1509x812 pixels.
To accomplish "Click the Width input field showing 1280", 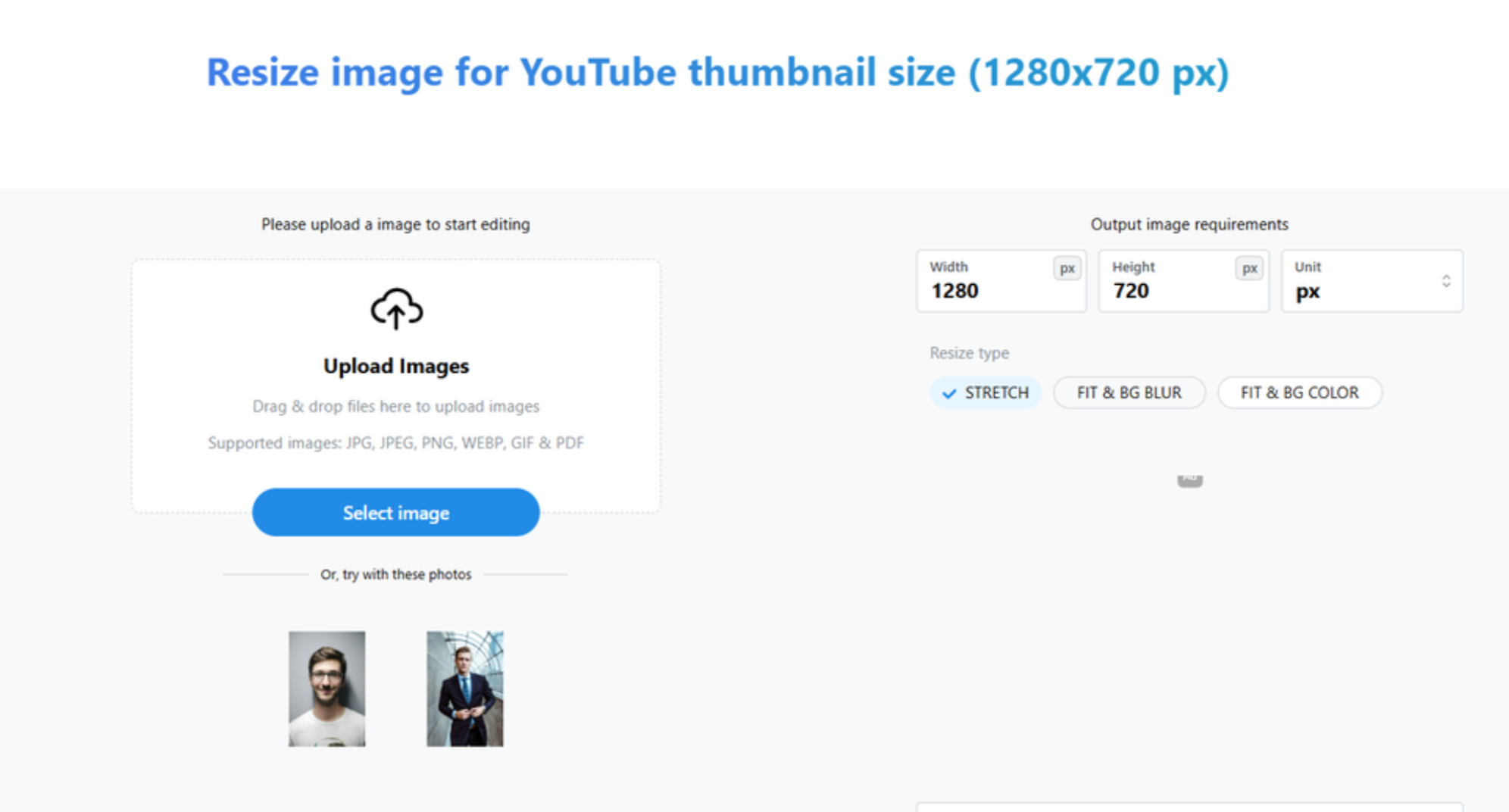I will coord(1001,281).
